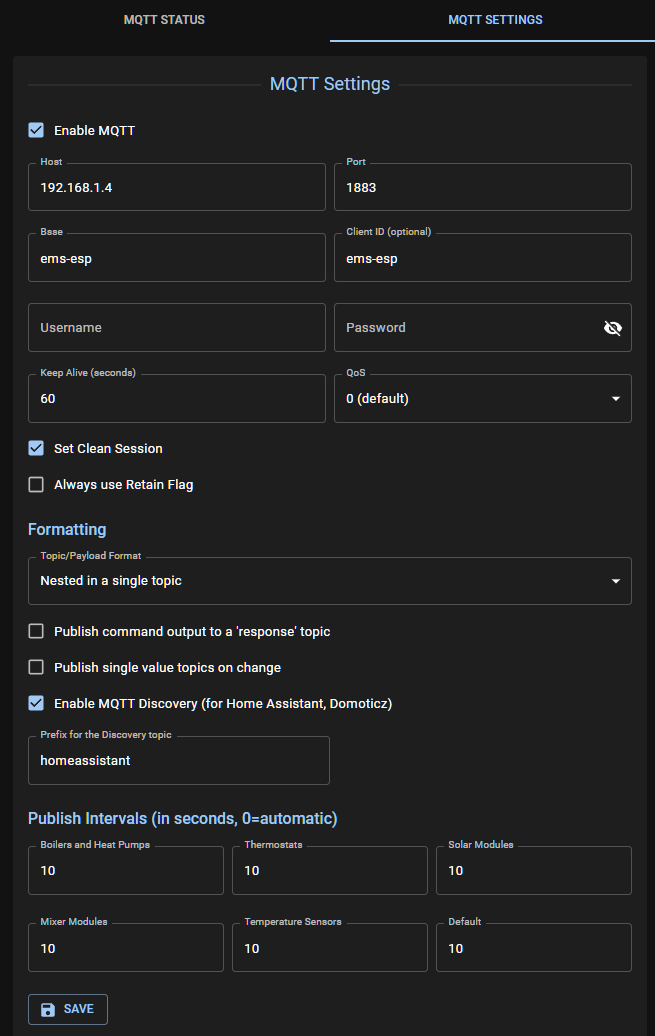Edit the Solar Modules interval field
This screenshot has height=1036, width=655.
[533, 871]
